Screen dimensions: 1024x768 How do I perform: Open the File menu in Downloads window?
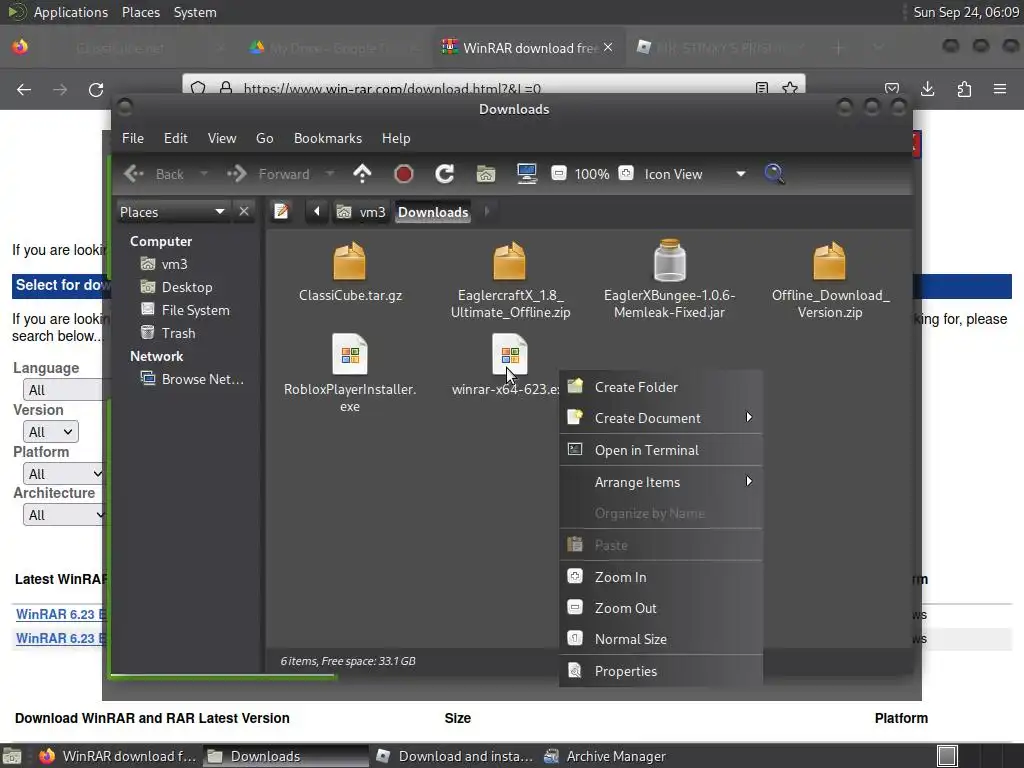(x=133, y=138)
